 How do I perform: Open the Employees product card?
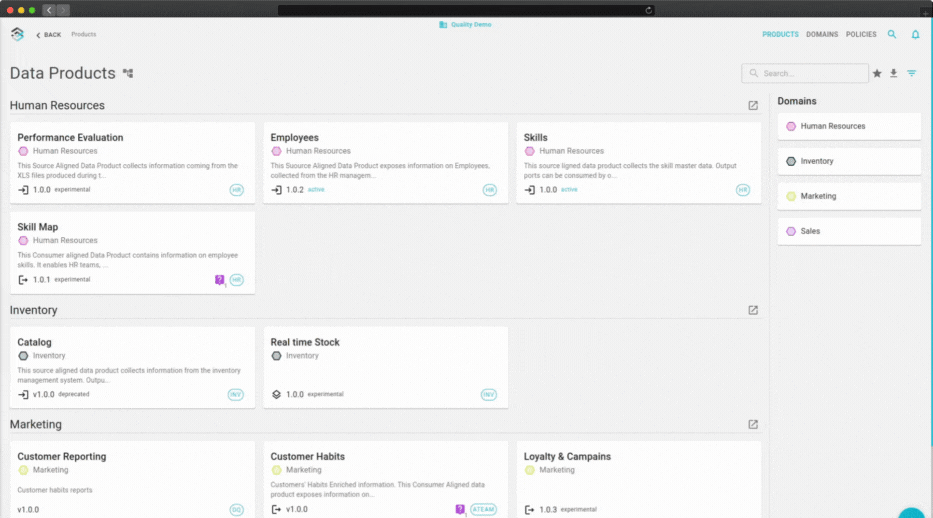[x=386, y=163]
